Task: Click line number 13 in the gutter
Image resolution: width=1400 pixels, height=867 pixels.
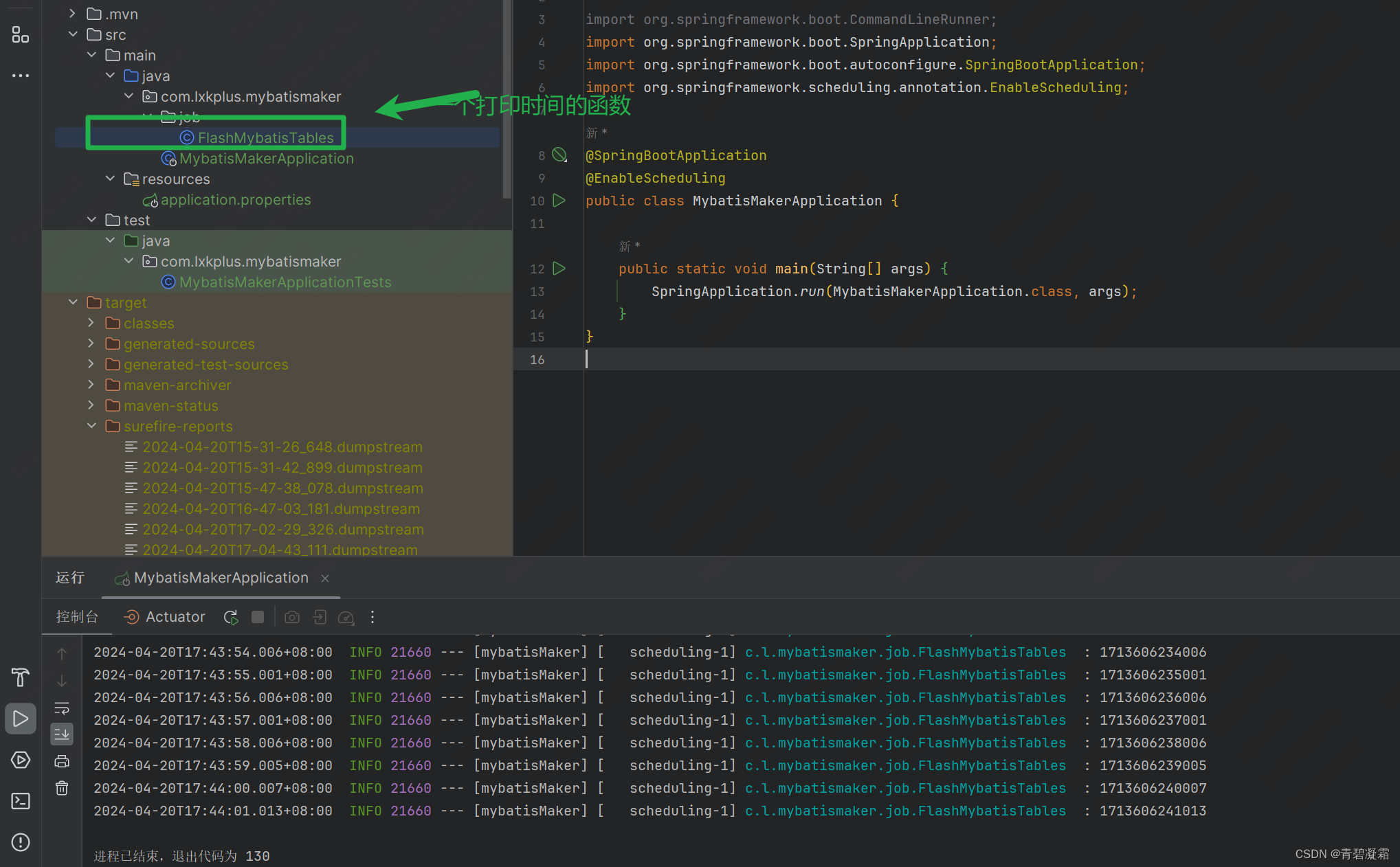Action: pos(537,291)
